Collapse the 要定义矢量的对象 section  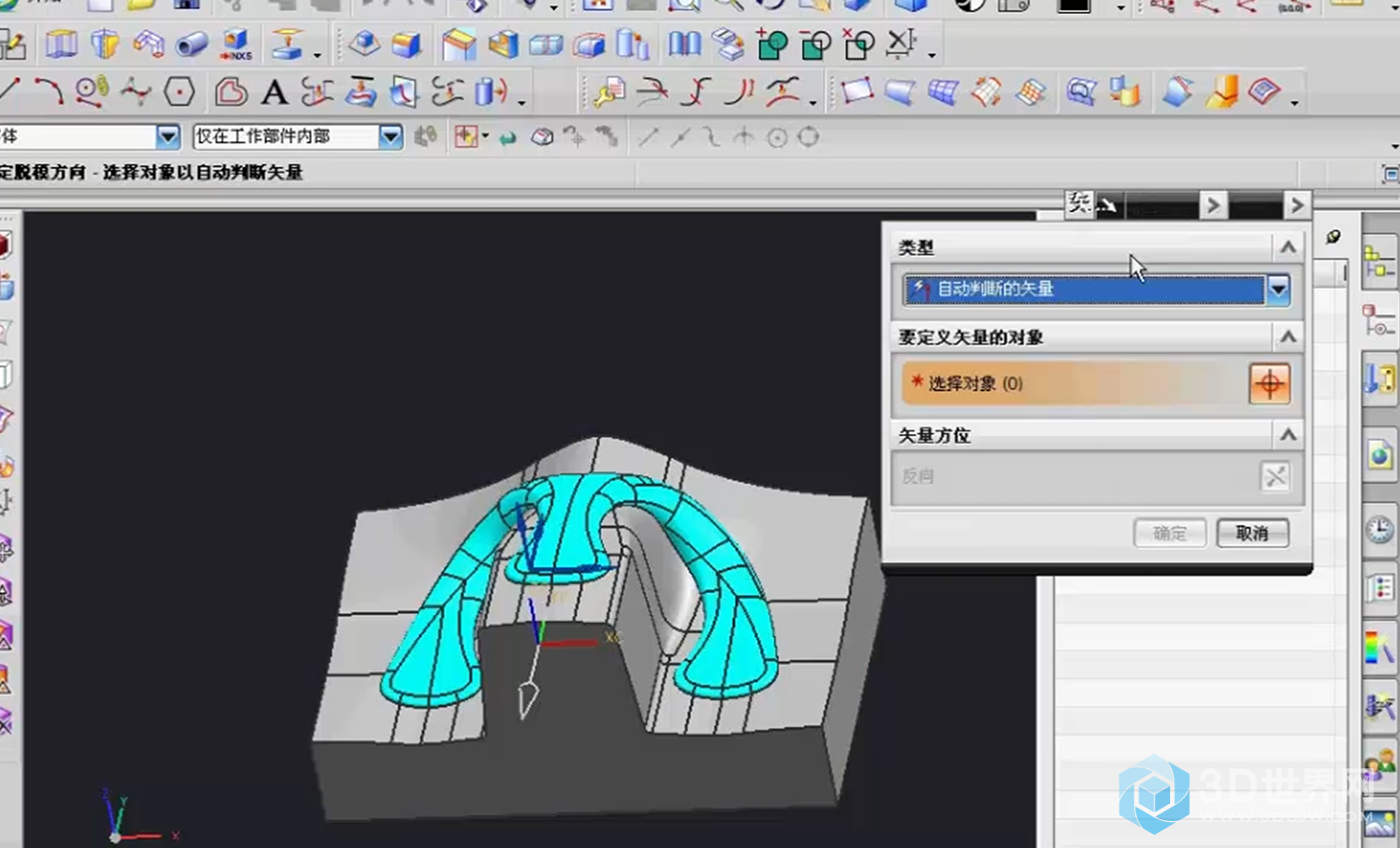pos(1288,336)
